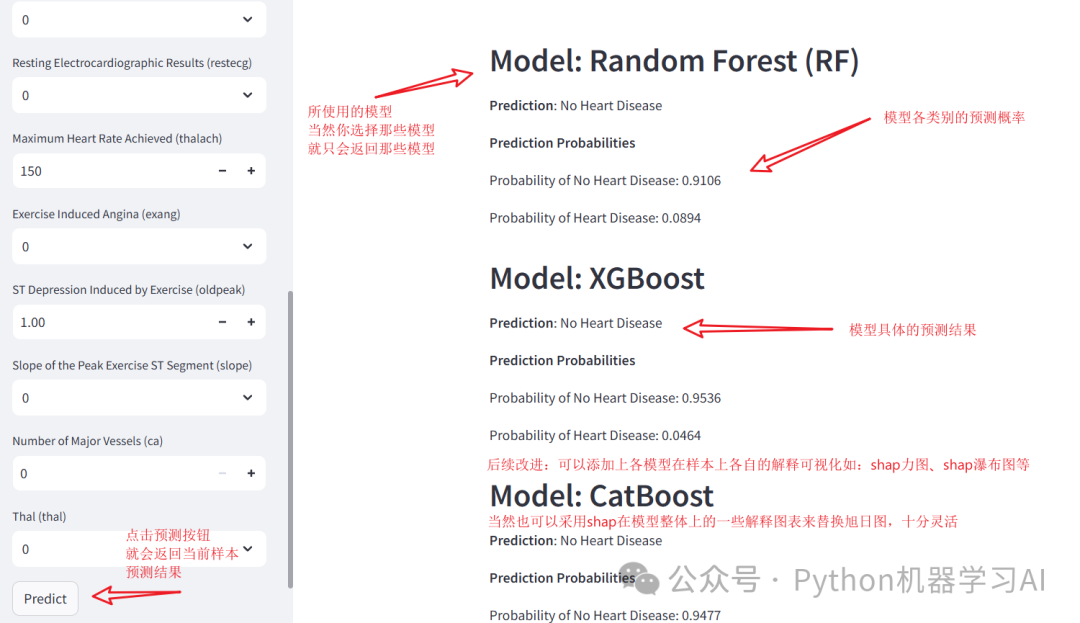The height and width of the screenshot is (623, 1080).
Task: Open the Thal dropdown
Action: click(x=139, y=549)
